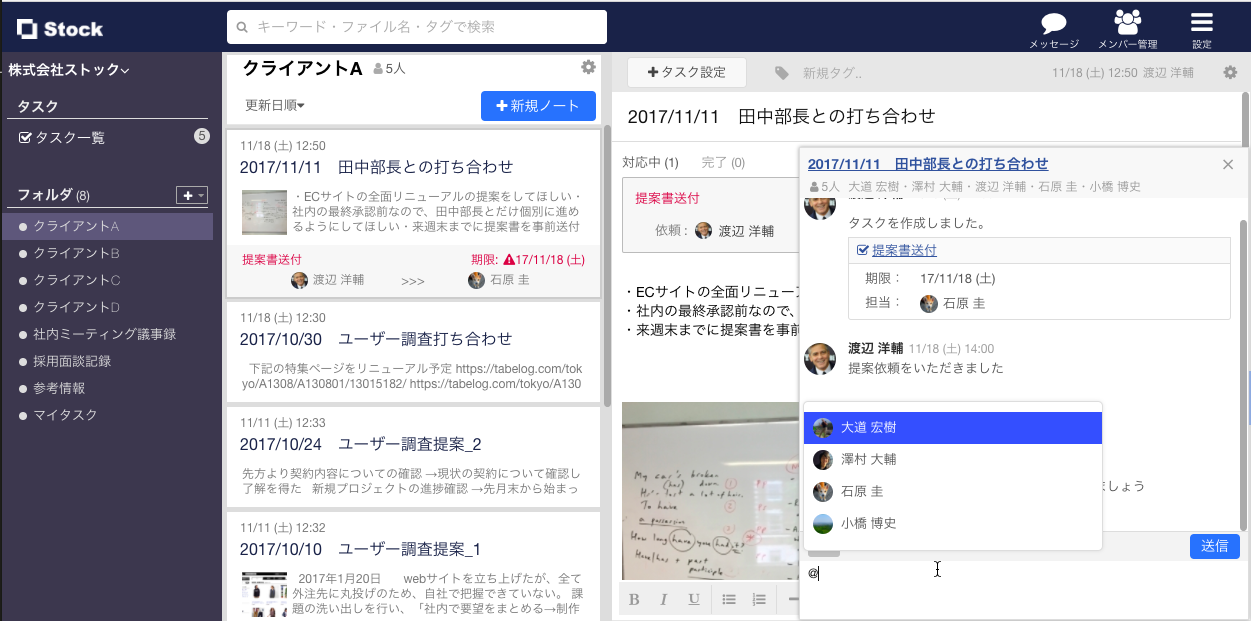Click the 新規ノート button
Screen dimensions: 1251x621
tap(538, 106)
